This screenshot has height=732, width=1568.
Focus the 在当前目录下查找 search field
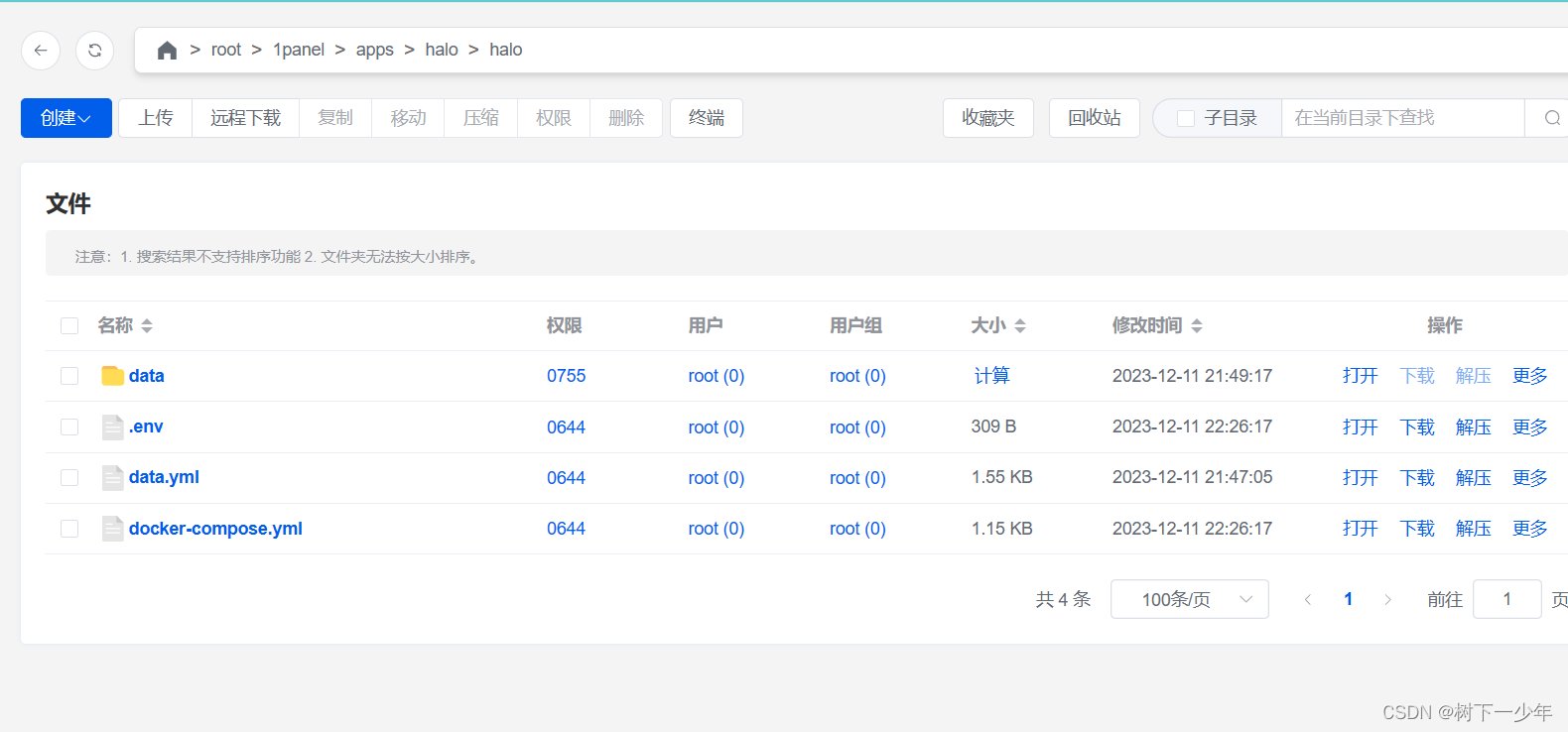(1402, 118)
